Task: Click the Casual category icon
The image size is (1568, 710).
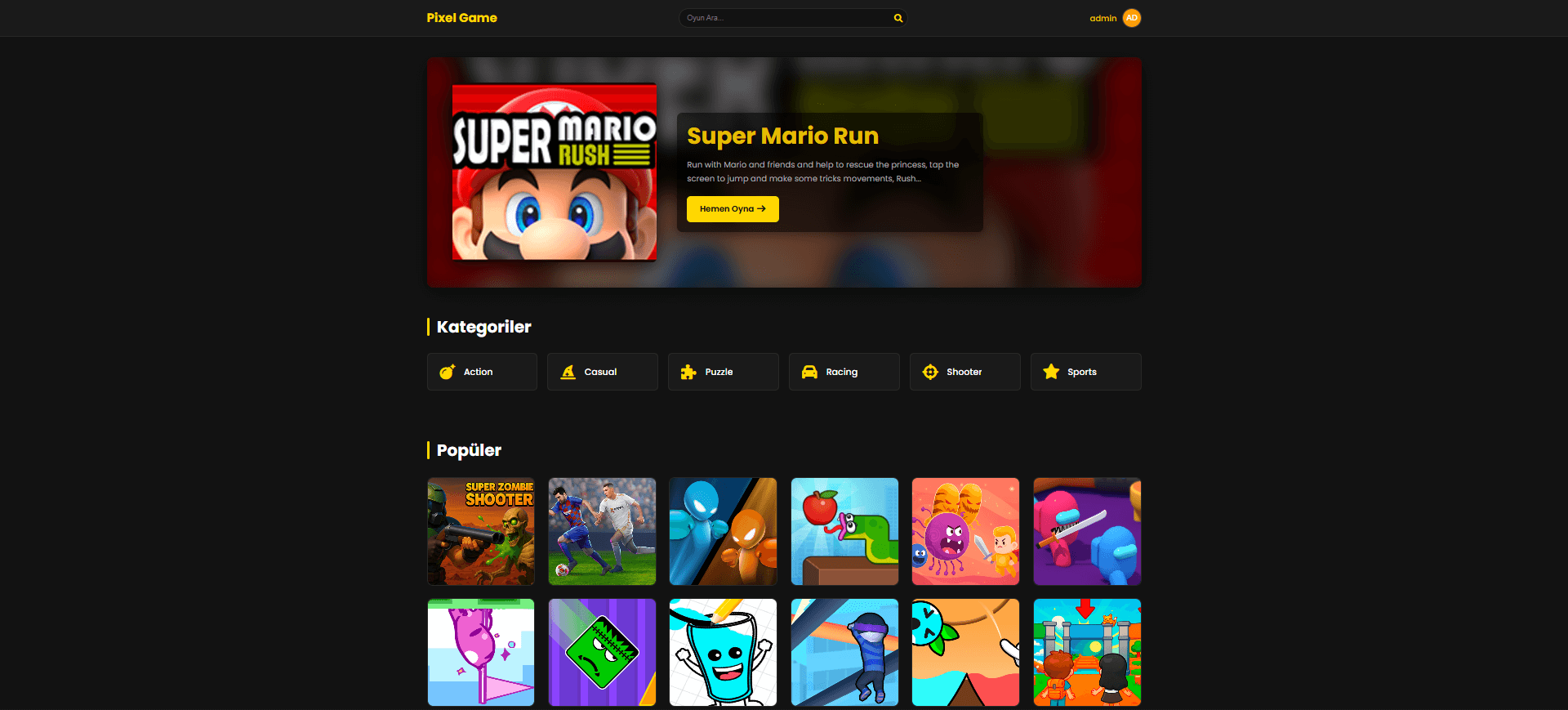Action: point(568,372)
